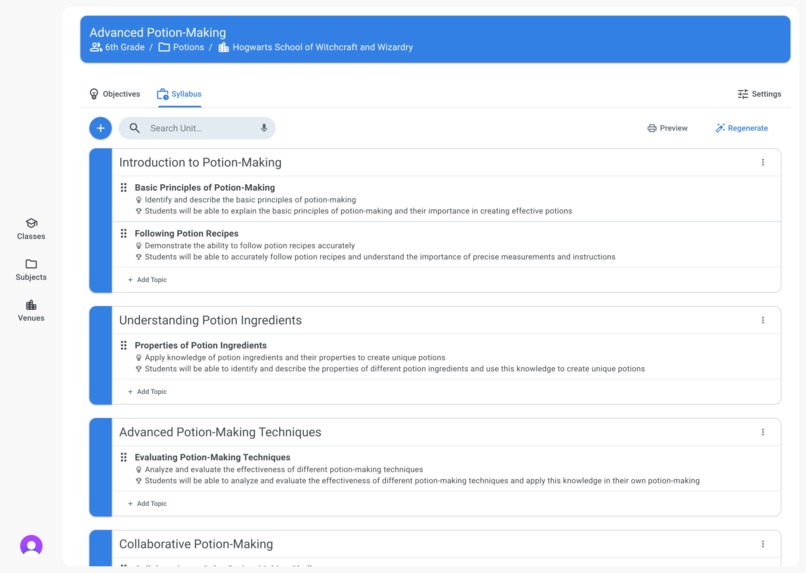The height and width of the screenshot is (573, 806).
Task: Click Advanced Potion-Making Techniques unit title
Action: [220, 432]
